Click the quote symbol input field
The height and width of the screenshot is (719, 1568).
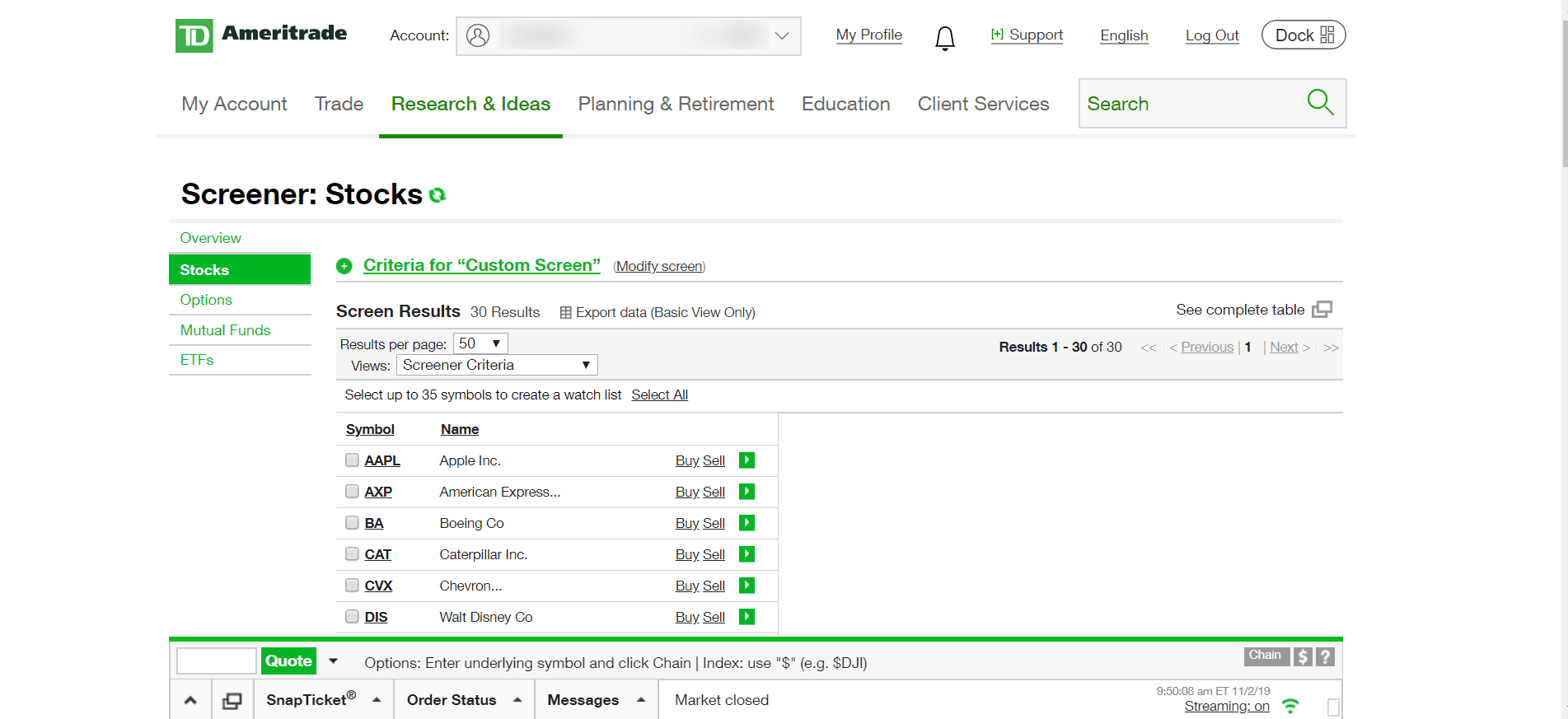point(217,661)
